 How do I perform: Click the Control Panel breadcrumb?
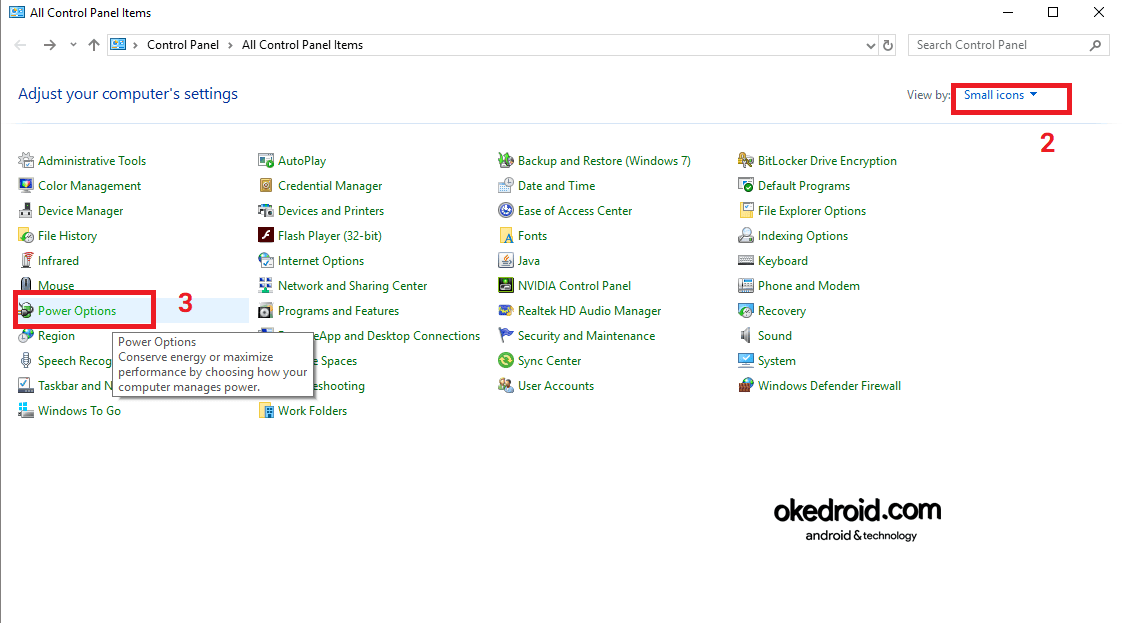[183, 45]
